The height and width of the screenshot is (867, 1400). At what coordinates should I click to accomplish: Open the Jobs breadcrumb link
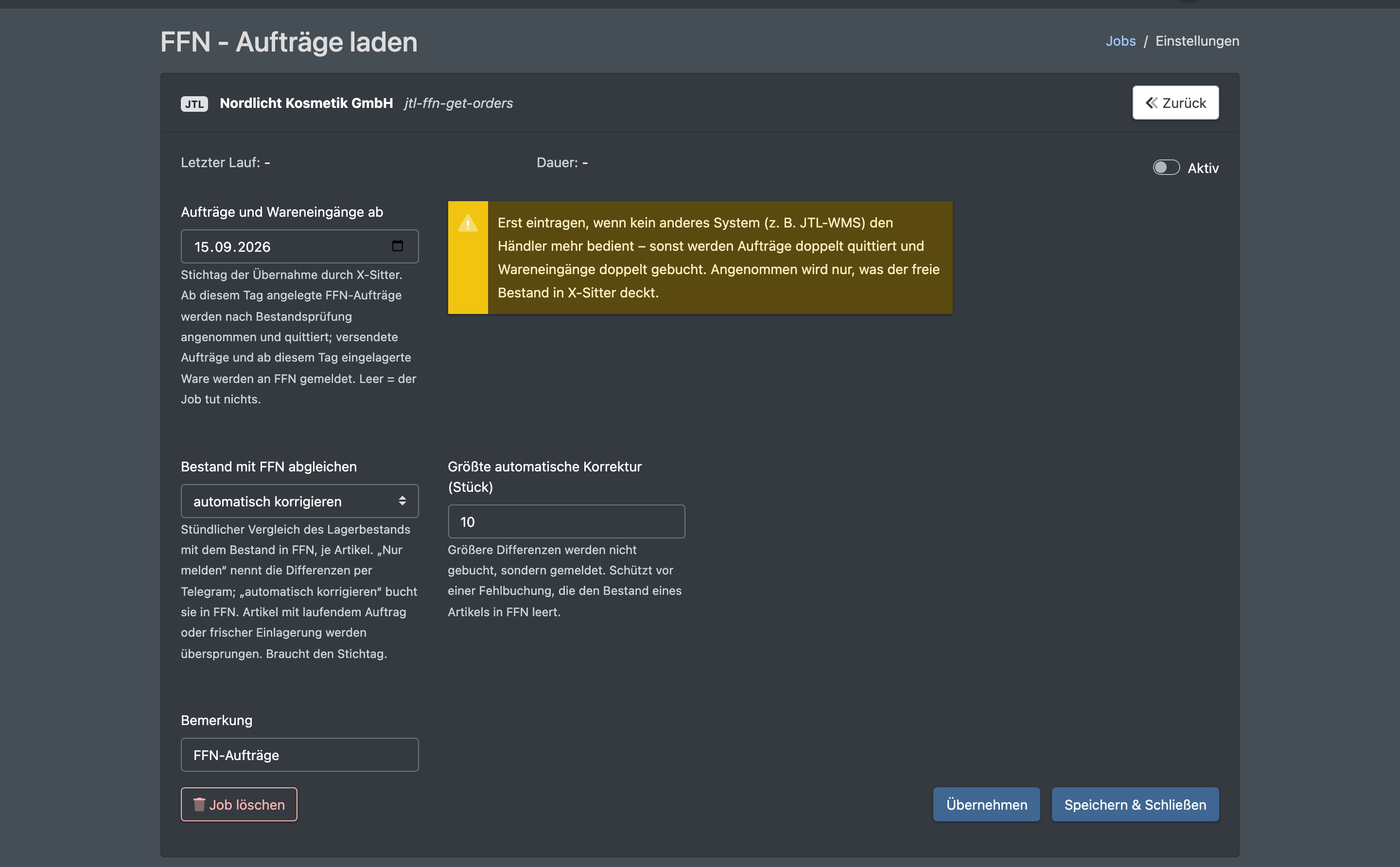coord(1120,41)
